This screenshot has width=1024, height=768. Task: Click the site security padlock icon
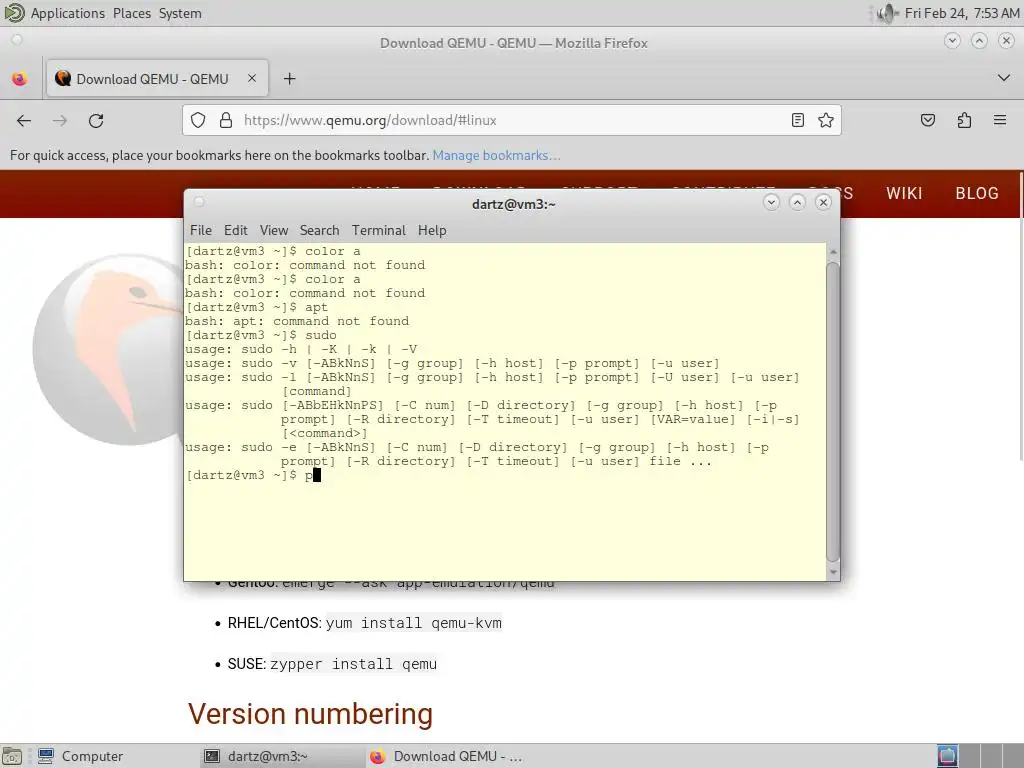coord(226,120)
